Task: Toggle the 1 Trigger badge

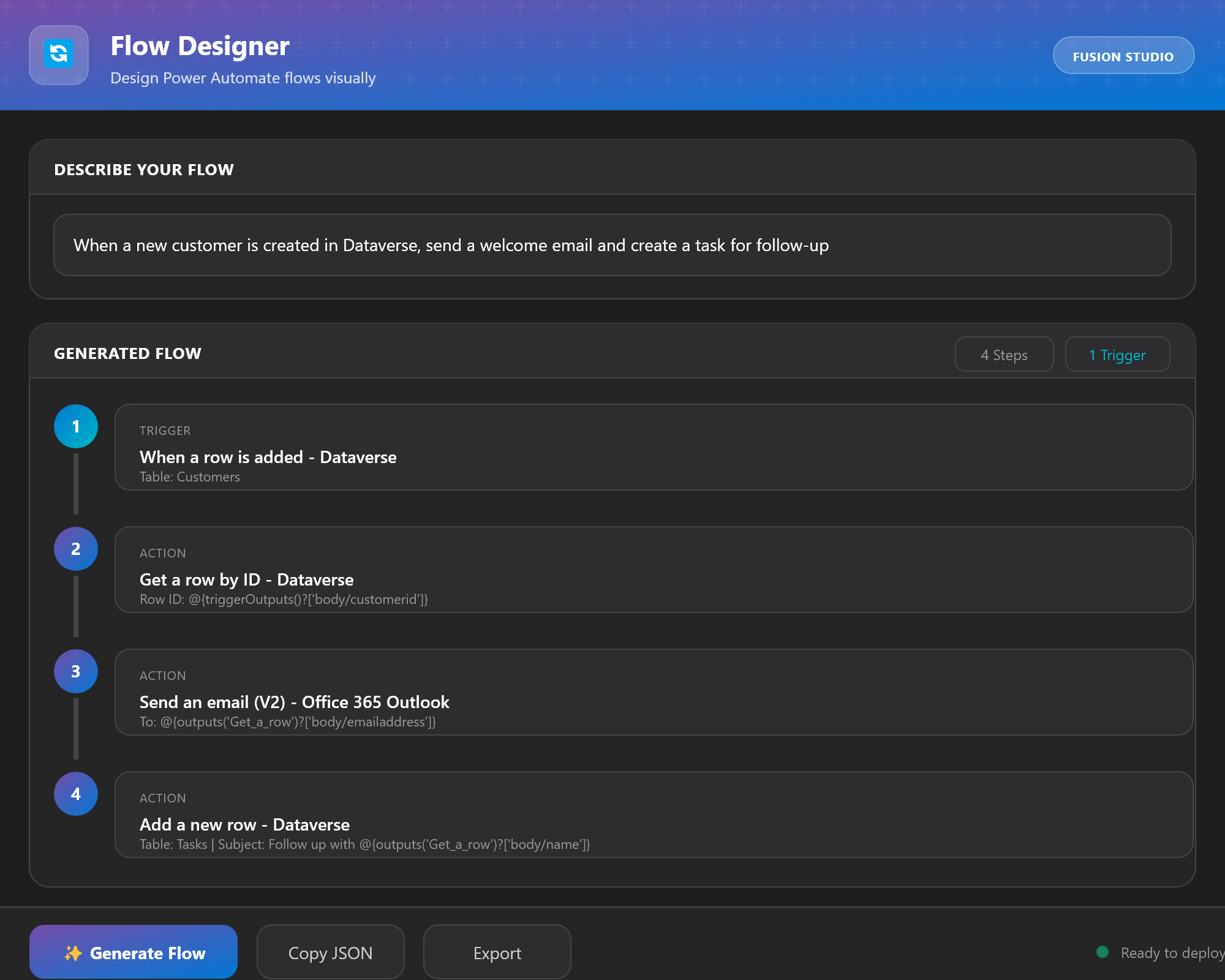Action: click(1117, 354)
